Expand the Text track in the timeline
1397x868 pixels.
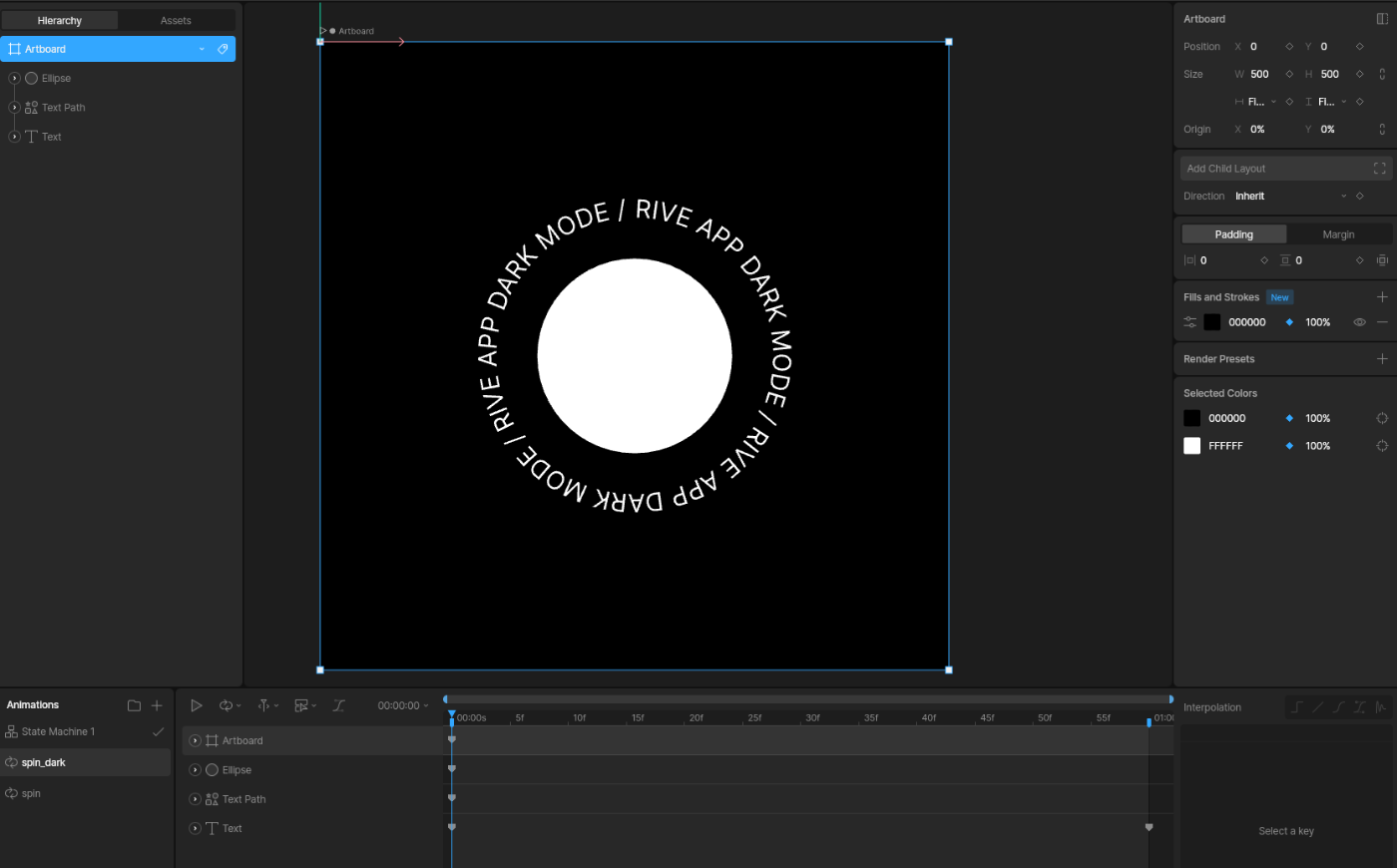point(195,828)
